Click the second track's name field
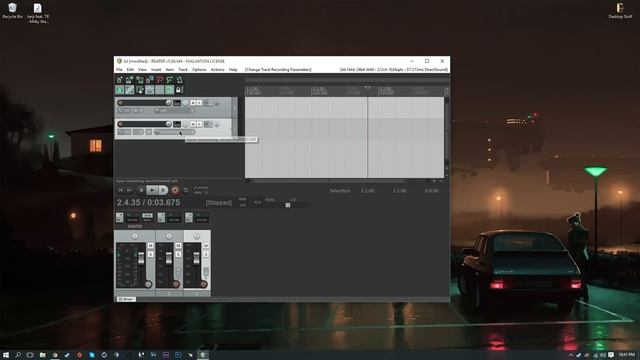The image size is (640, 360). [144, 124]
